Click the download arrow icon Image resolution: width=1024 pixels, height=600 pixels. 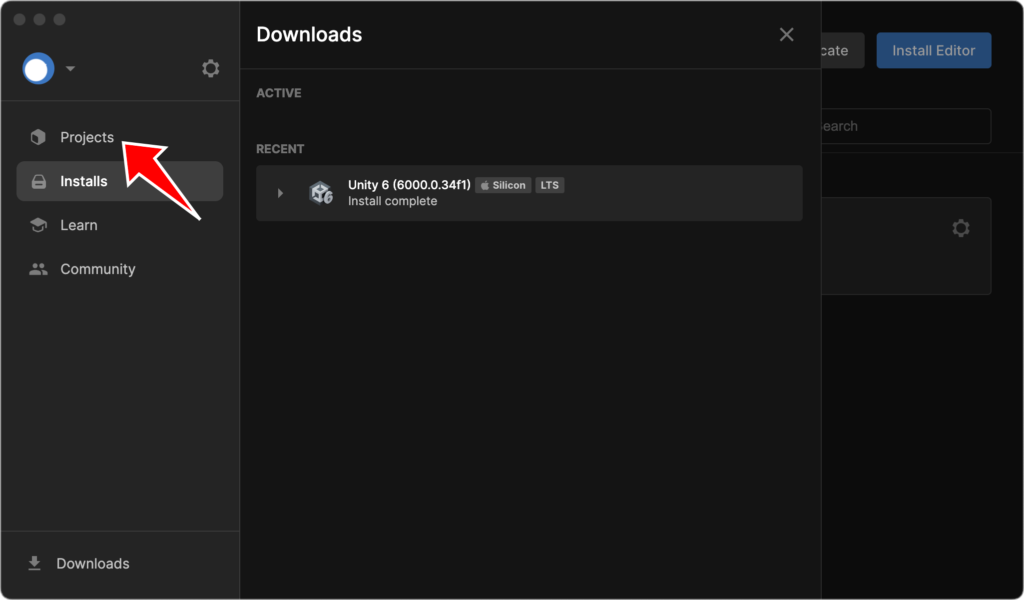pyautogui.click(x=35, y=563)
